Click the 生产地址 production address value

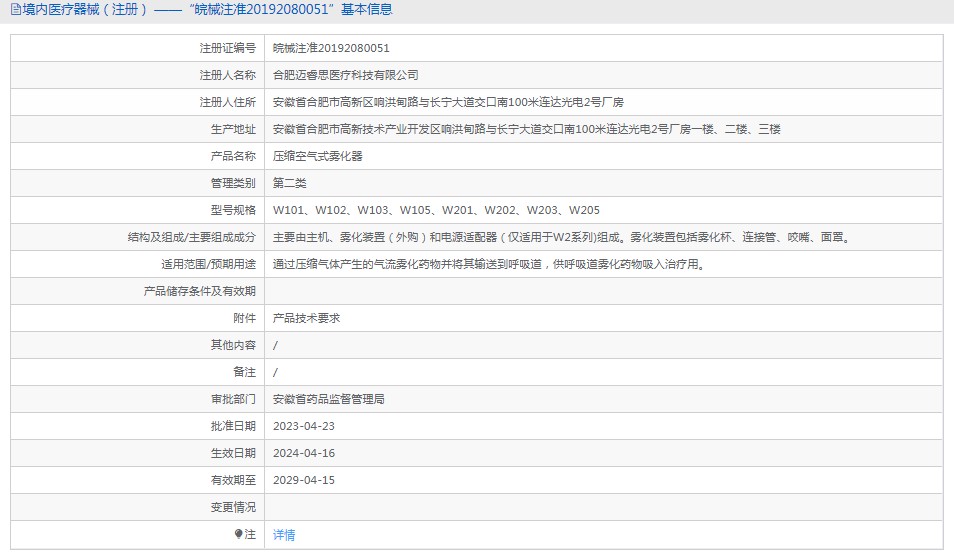tap(527, 129)
